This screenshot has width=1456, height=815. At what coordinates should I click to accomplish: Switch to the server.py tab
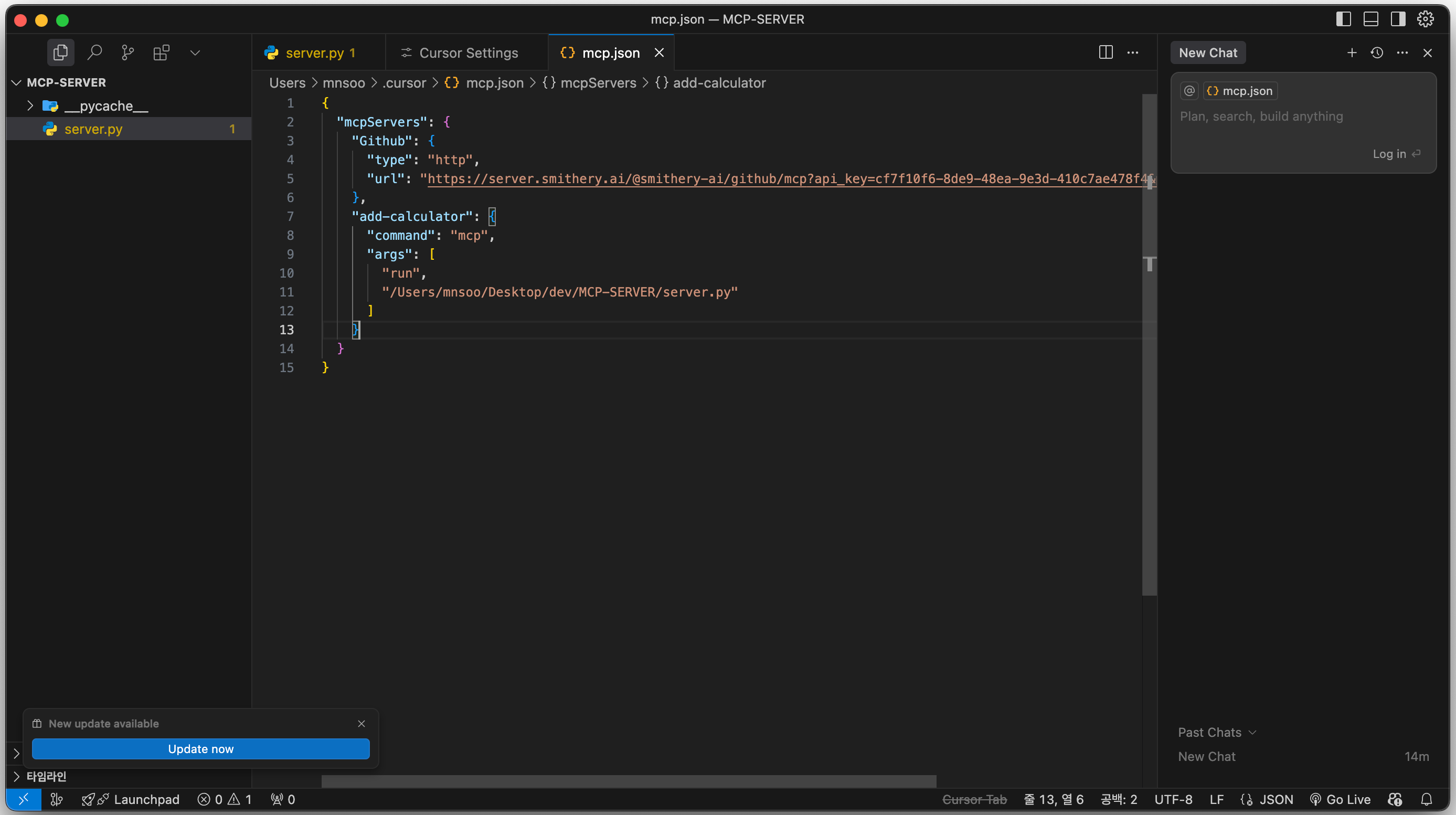(x=314, y=52)
